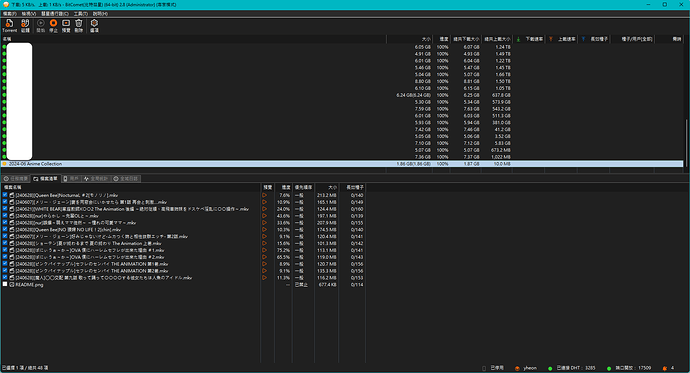Enable the README.png file checkbox
Image resolution: width=690 pixels, height=373 pixels.
click(x=5, y=284)
